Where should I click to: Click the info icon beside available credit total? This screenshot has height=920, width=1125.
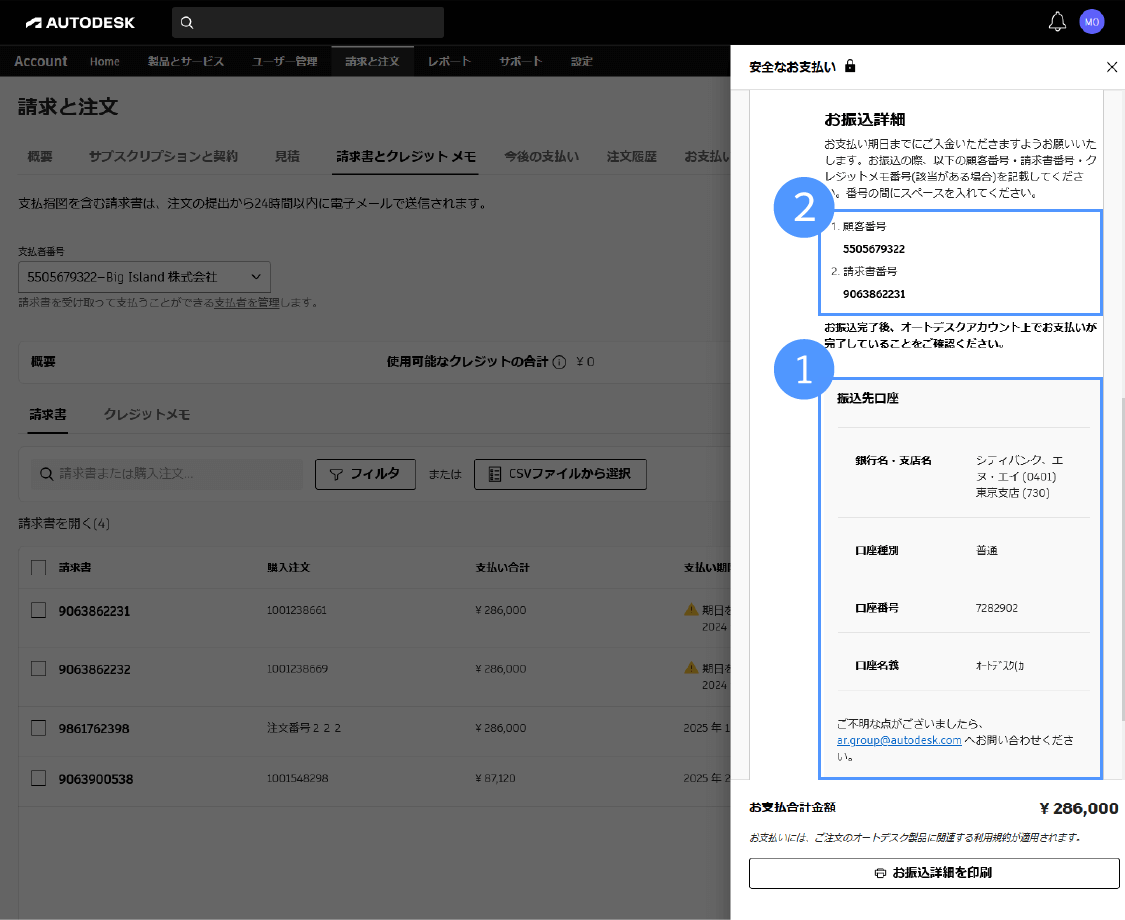point(559,362)
